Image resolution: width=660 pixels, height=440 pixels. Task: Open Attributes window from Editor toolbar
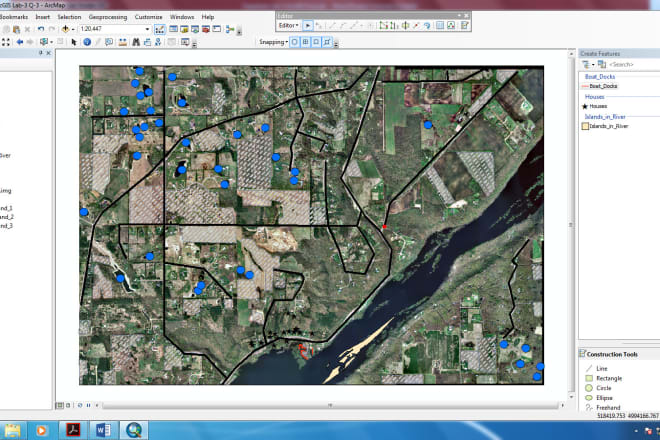point(440,26)
